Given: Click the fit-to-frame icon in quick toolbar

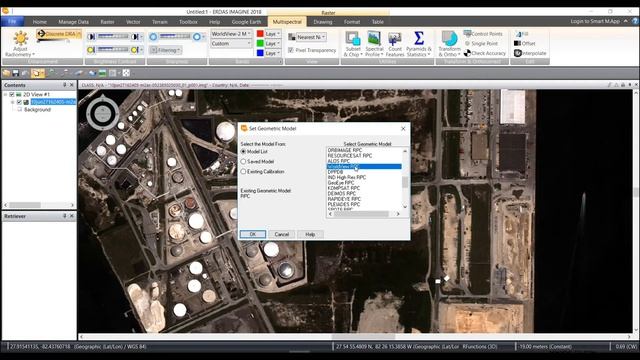Looking at the screenshot, I should coord(126,73).
